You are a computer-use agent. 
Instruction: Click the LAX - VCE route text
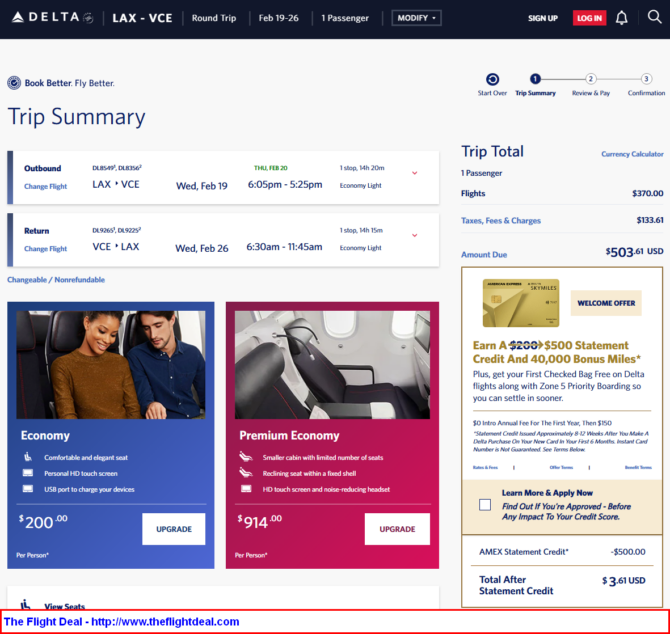click(142, 18)
